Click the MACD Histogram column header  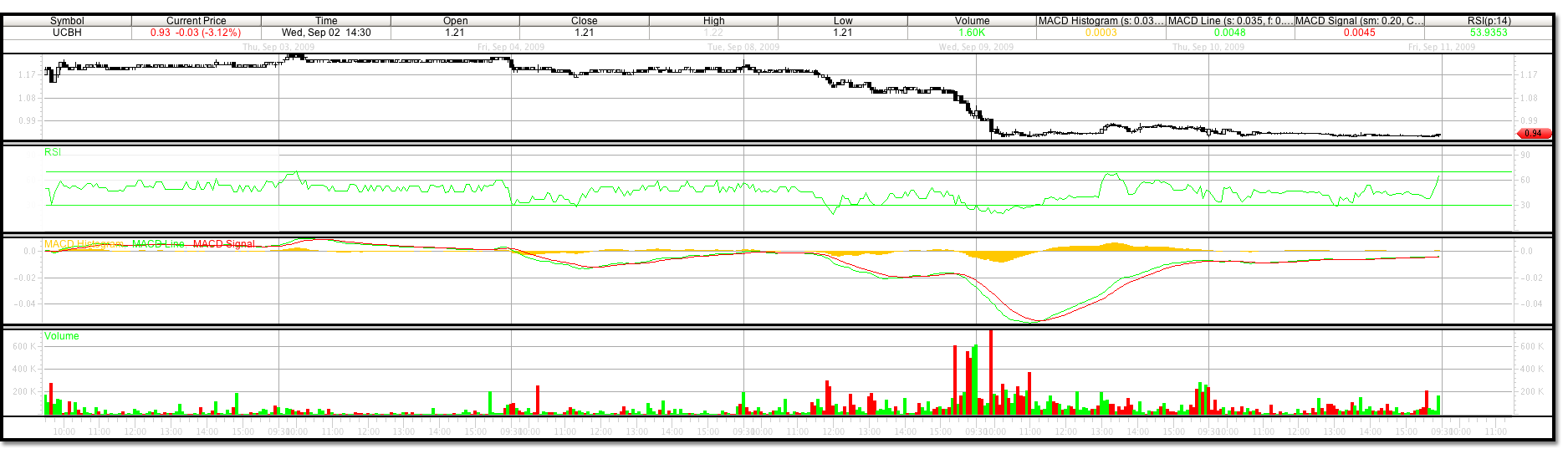click(1101, 21)
